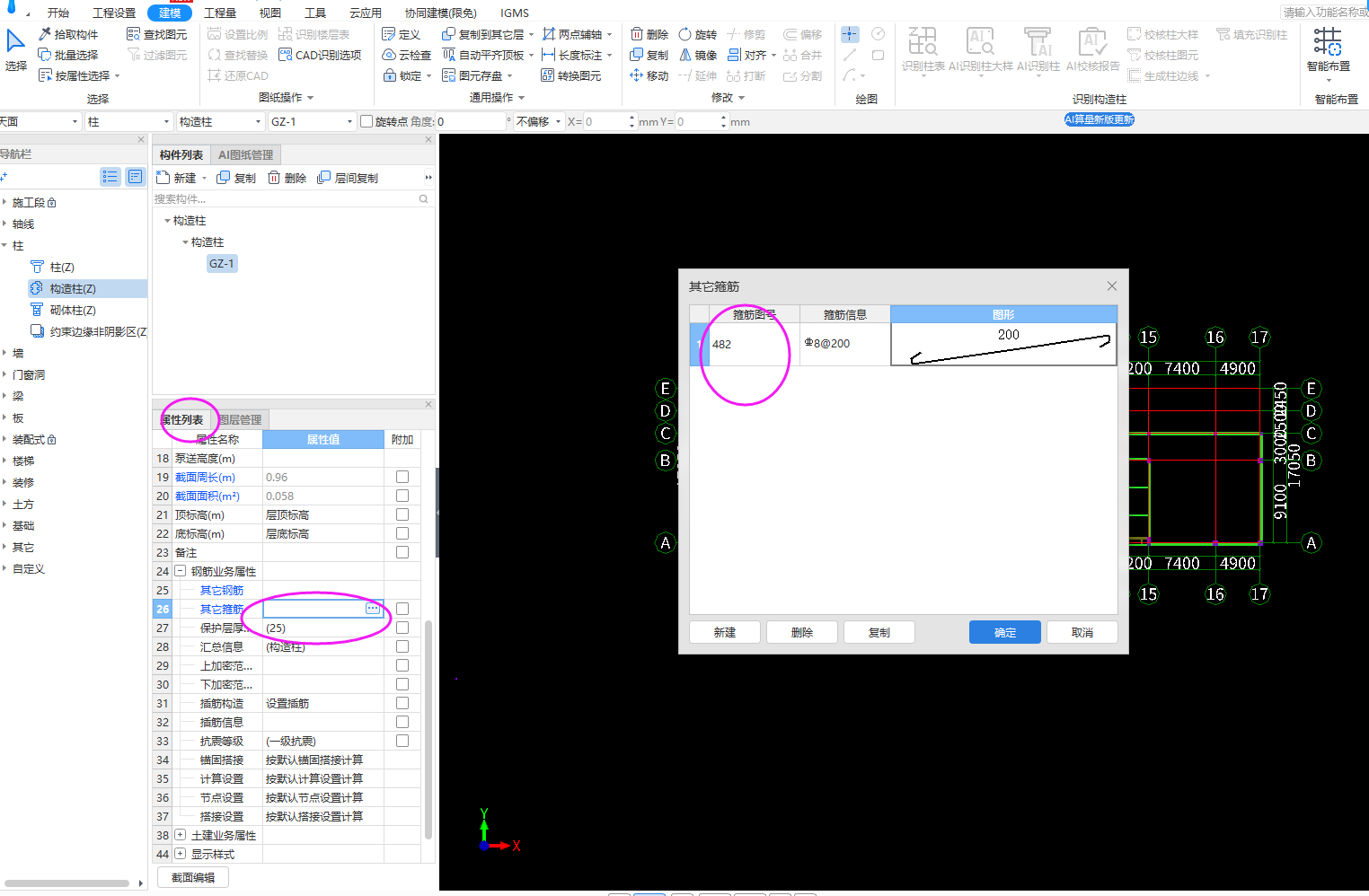The height and width of the screenshot is (896, 1369).
Task: Open the 工程量 ribbon tab
Action: (x=220, y=13)
